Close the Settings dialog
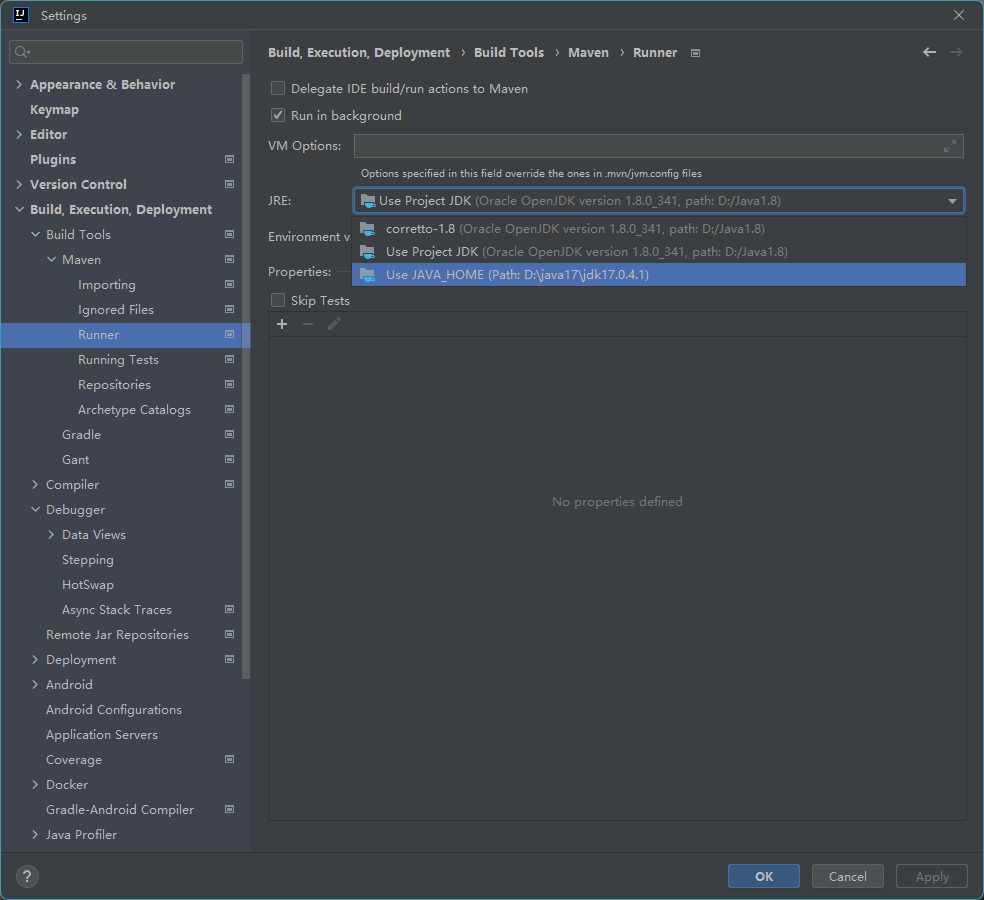The width and height of the screenshot is (984, 900). pos(958,15)
